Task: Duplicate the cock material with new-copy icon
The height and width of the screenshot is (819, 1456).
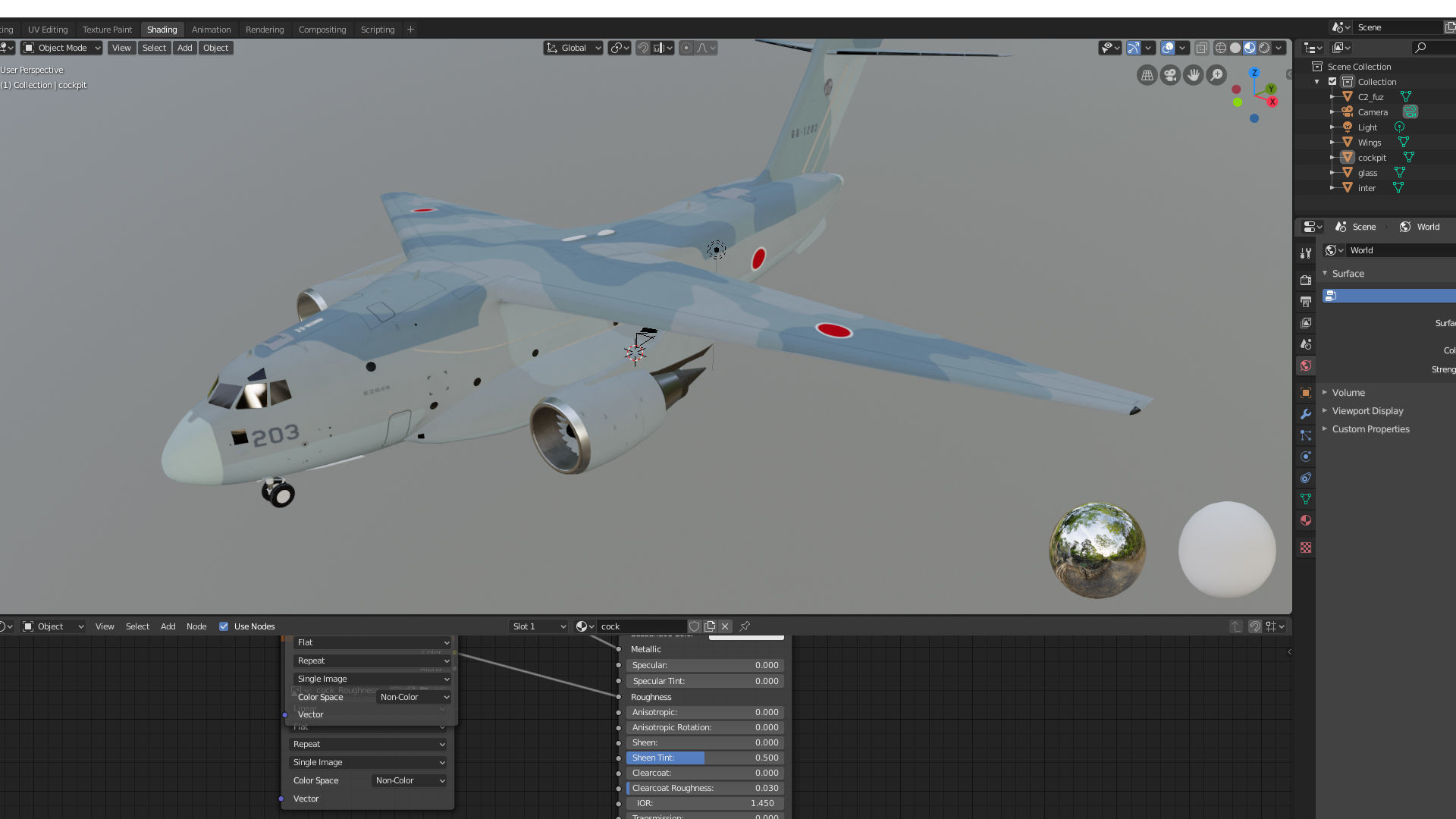Action: point(710,626)
